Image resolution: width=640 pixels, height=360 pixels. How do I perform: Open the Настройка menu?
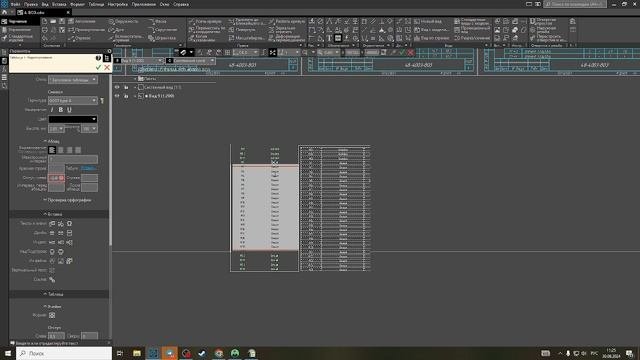[118, 4]
